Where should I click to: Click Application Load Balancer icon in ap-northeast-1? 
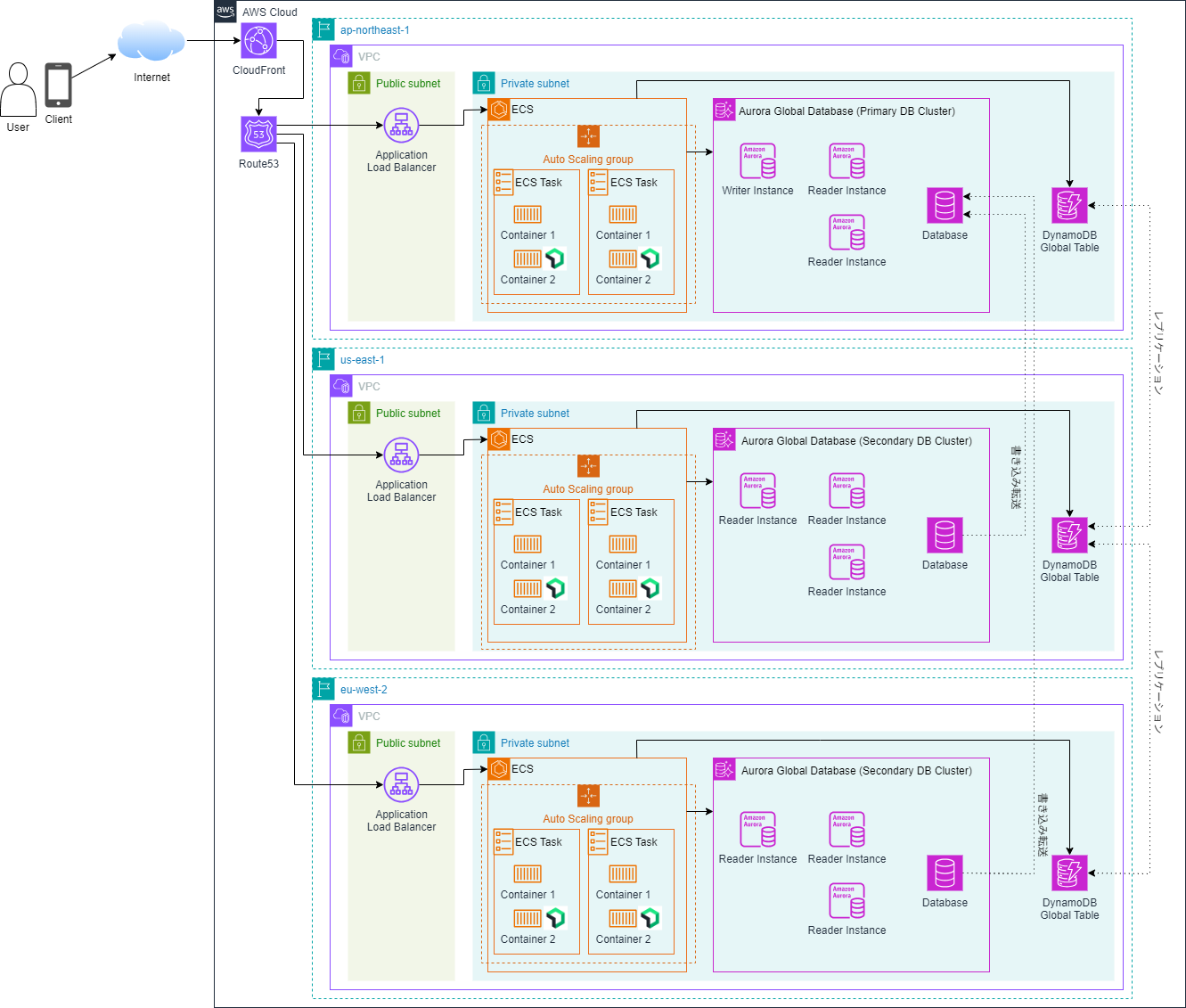point(401,126)
